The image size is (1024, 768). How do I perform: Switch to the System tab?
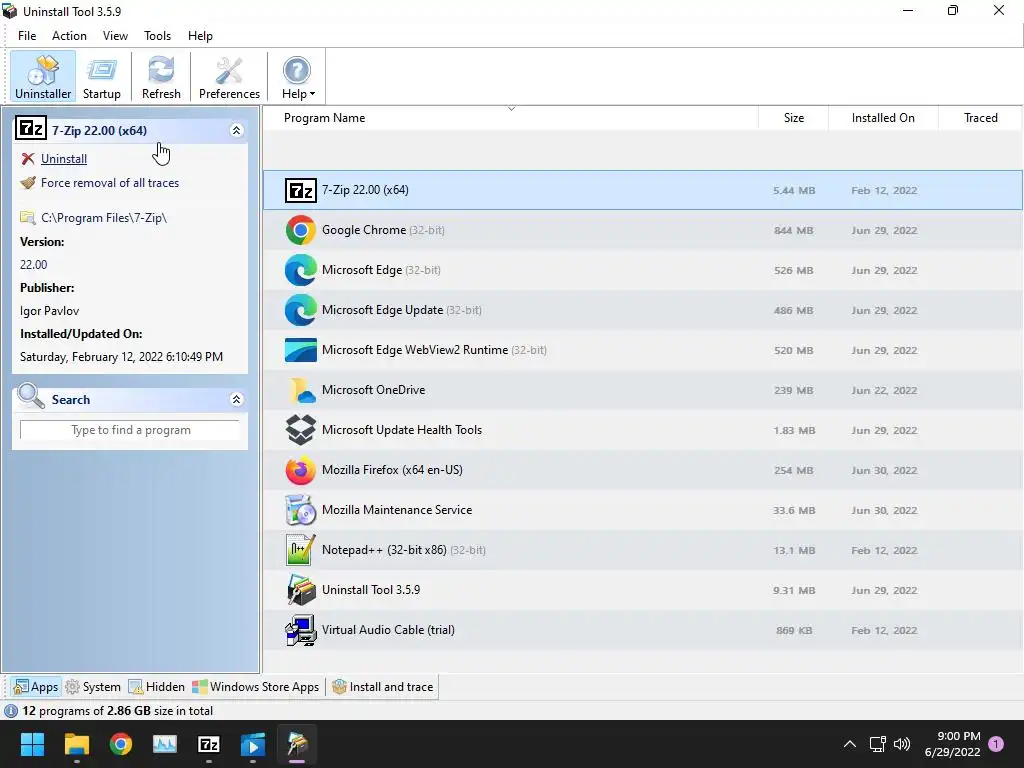pos(93,687)
